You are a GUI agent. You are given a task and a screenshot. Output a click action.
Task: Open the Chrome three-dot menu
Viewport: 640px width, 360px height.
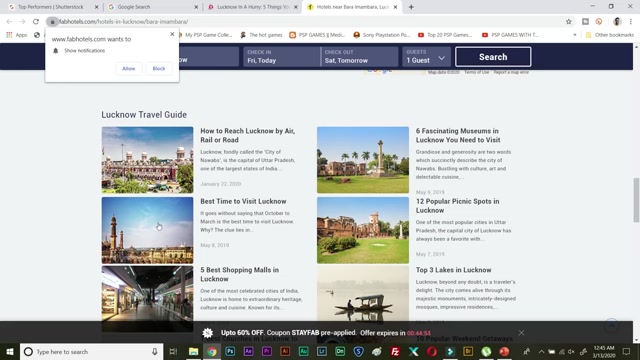click(x=631, y=22)
